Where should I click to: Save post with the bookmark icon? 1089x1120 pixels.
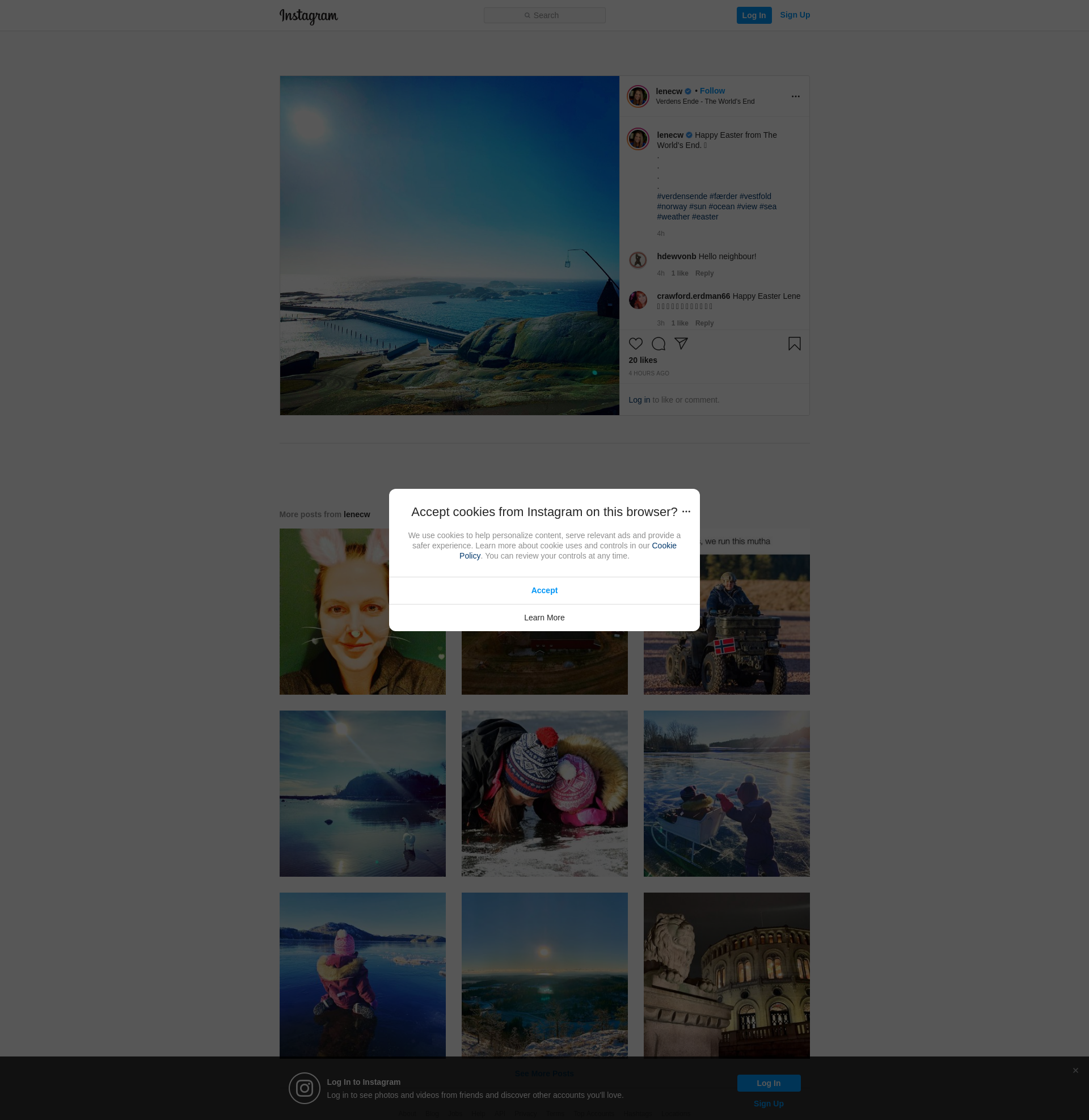click(794, 344)
